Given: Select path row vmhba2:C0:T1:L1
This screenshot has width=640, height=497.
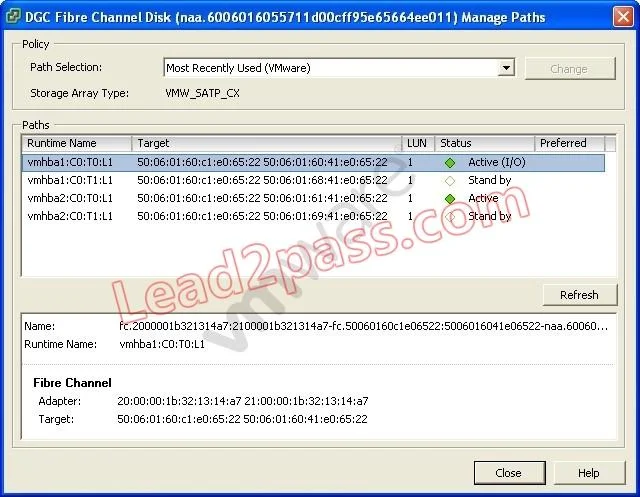Looking at the screenshot, I should click(313, 216).
